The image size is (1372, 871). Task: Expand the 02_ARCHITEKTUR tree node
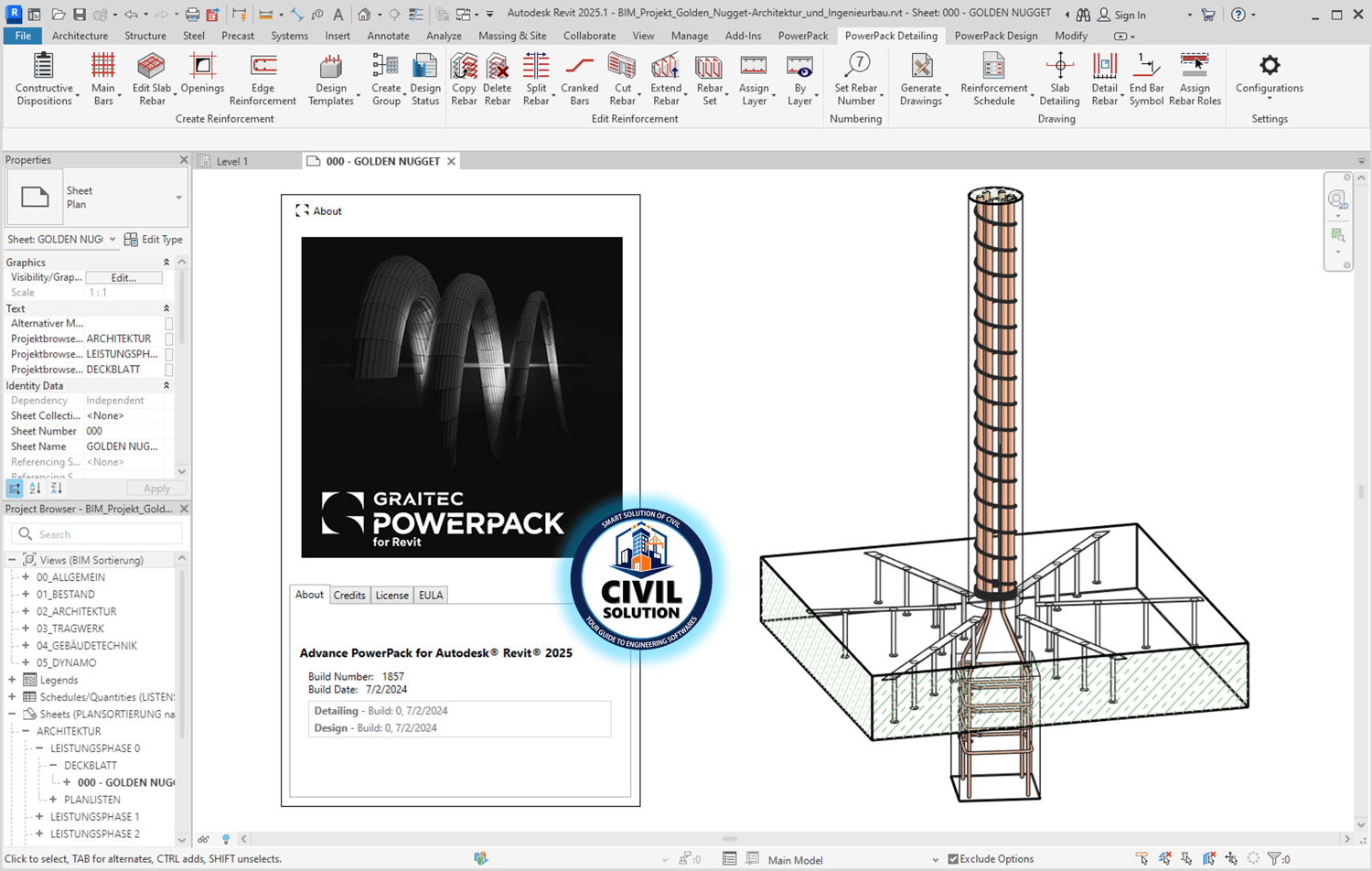point(26,611)
